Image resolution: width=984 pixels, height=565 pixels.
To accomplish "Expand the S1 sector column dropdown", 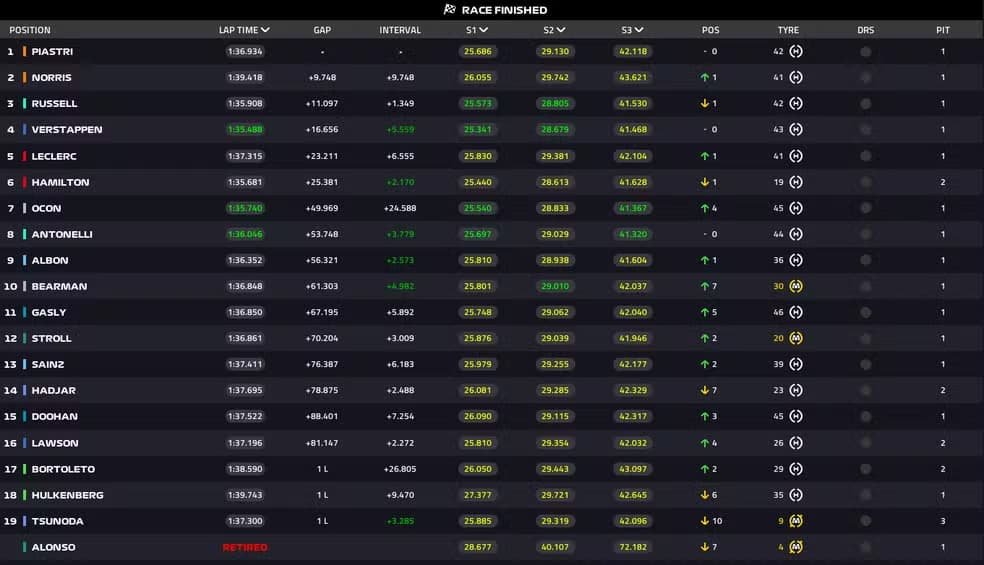I will click(483, 30).
